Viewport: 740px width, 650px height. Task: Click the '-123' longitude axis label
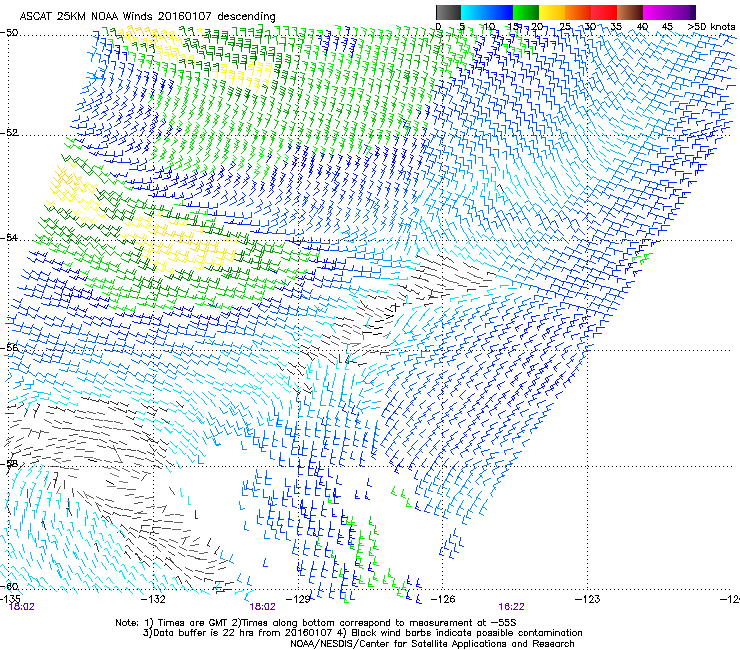coord(588,599)
